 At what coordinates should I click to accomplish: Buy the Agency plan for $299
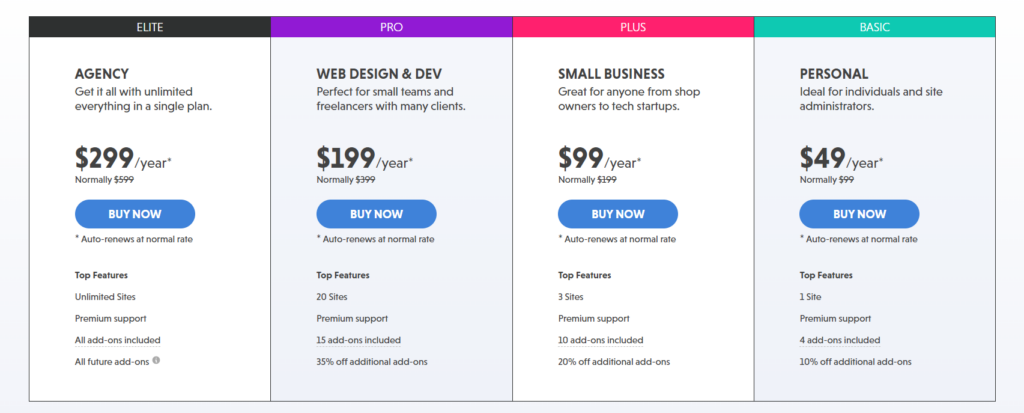click(x=135, y=214)
